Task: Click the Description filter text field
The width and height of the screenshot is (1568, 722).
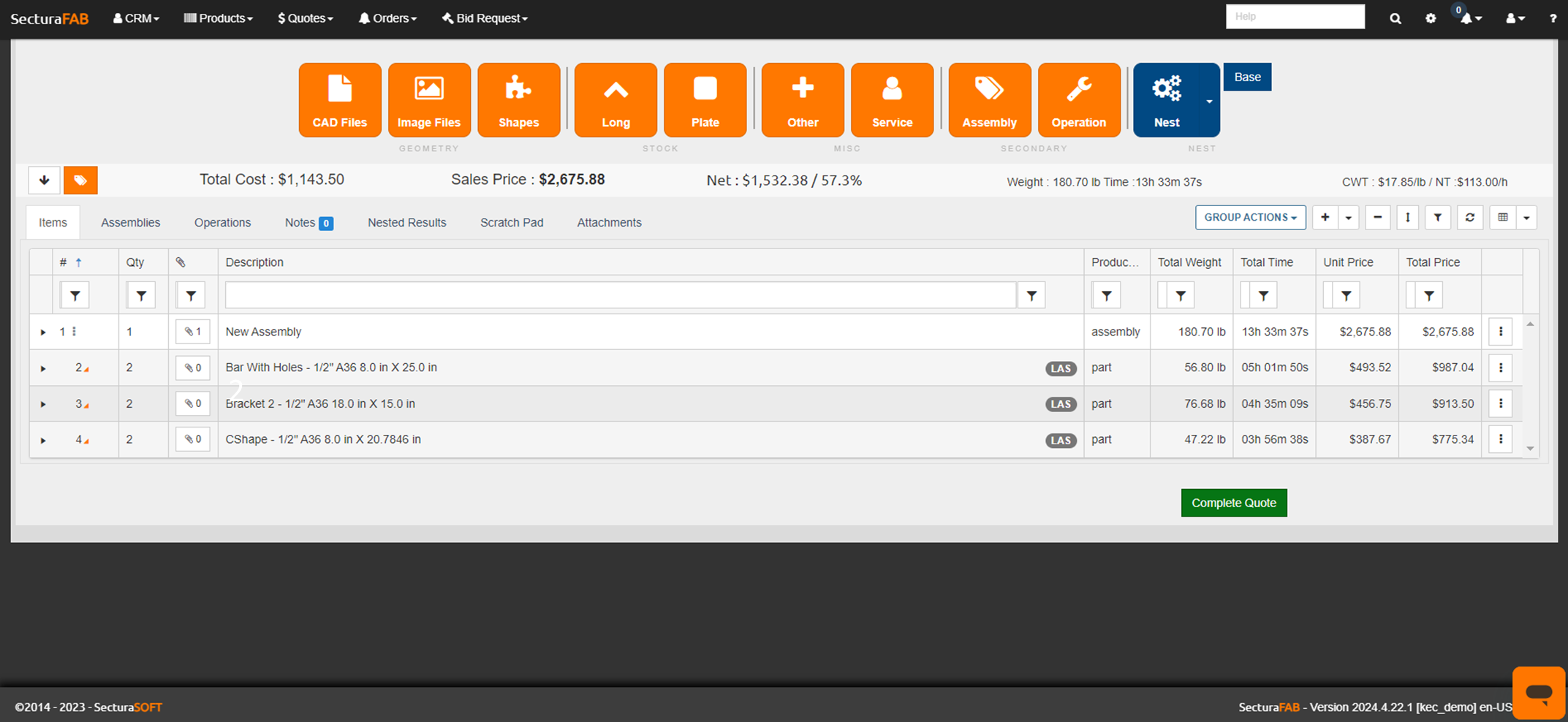Action: tap(620, 295)
